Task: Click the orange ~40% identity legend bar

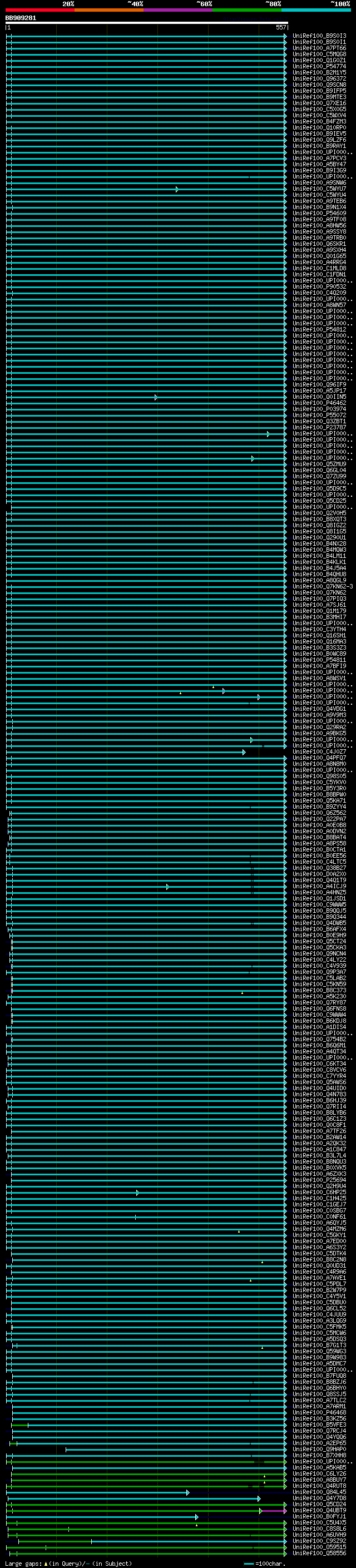Action: (x=110, y=10)
